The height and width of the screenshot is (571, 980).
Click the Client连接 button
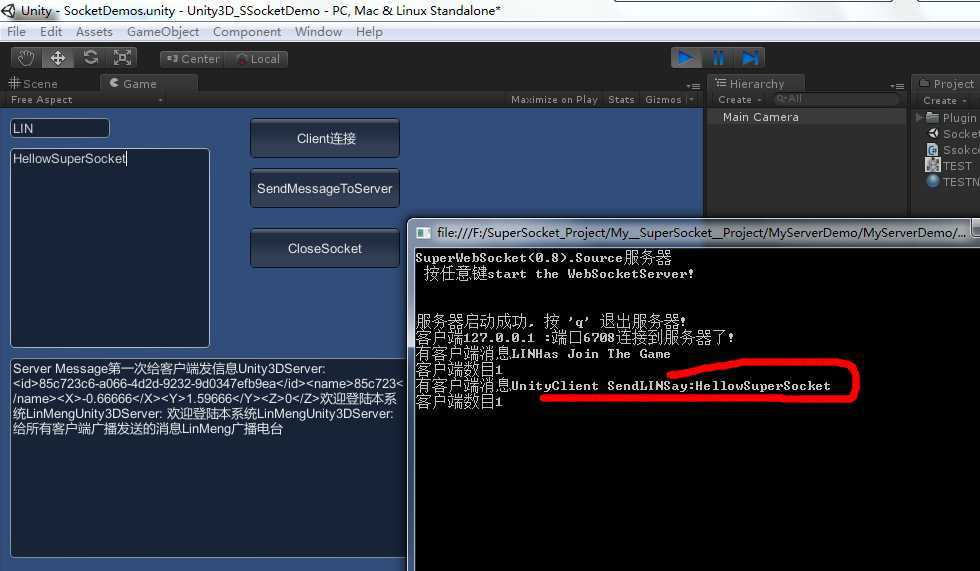tap(325, 138)
